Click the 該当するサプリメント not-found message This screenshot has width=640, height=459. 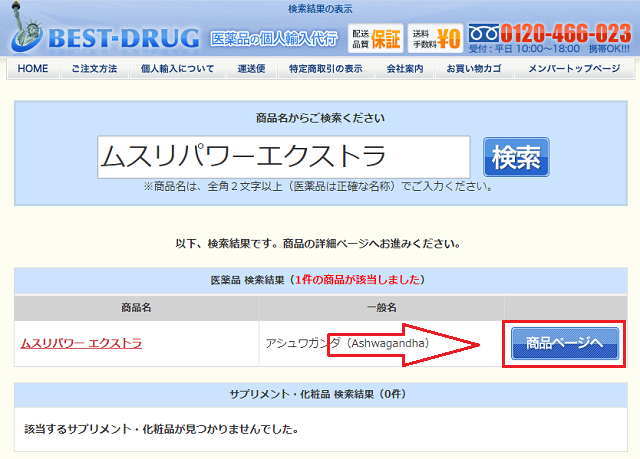[161, 429]
